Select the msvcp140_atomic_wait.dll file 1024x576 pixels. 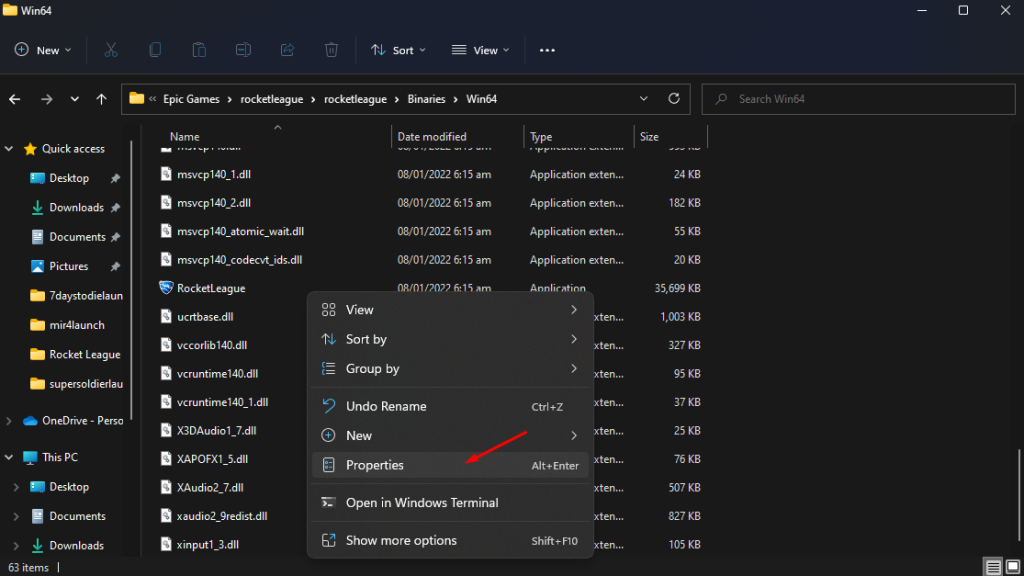[240, 231]
